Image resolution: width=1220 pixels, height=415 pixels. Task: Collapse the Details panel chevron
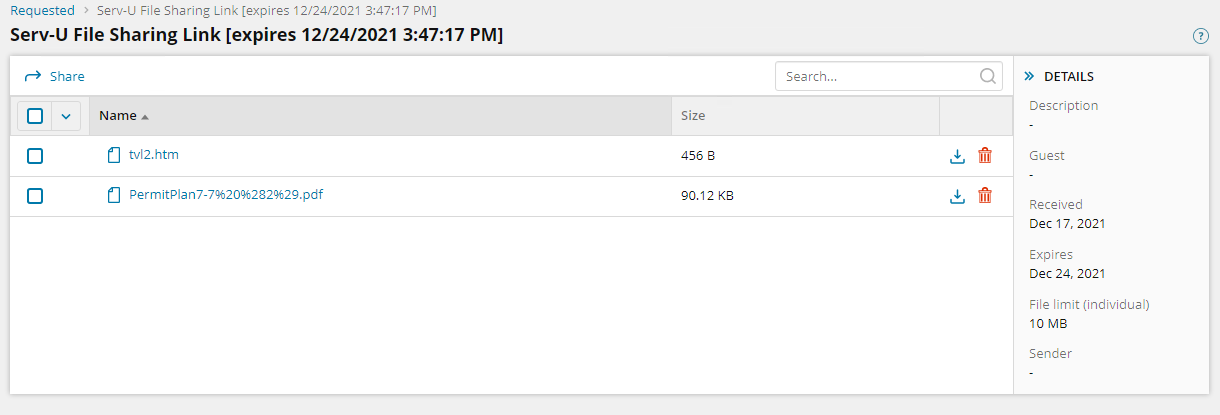pyautogui.click(x=1028, y=76)
